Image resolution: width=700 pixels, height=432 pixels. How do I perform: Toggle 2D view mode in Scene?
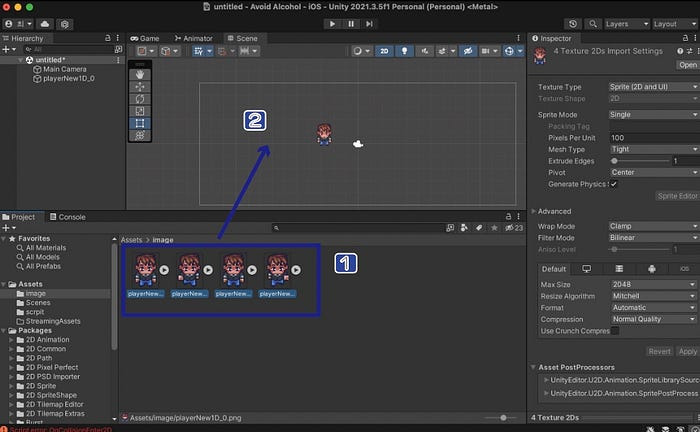pyautogui.click(x=383, y=50)
